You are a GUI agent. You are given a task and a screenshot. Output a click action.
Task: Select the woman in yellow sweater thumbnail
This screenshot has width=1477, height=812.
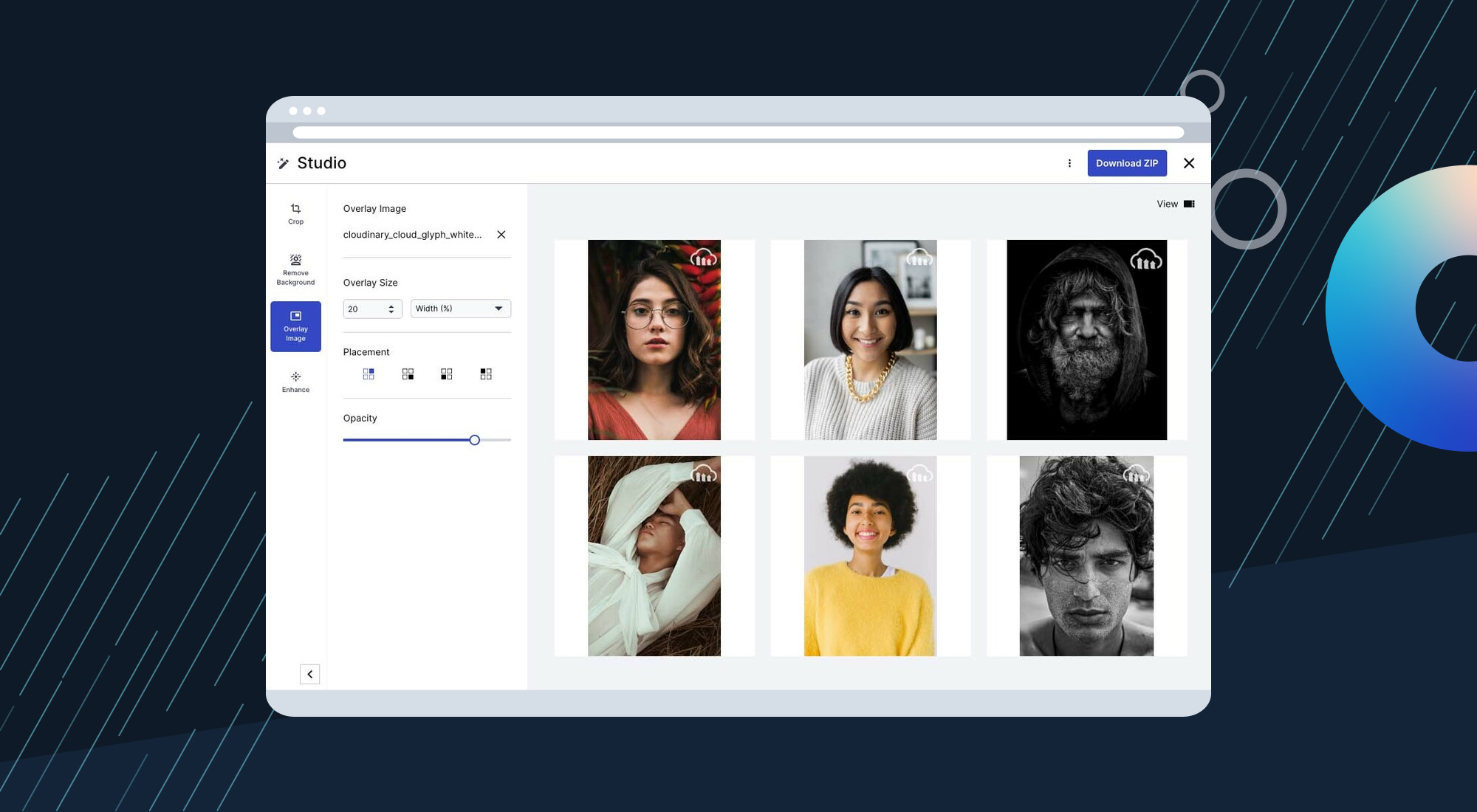[x=870, y=556]
